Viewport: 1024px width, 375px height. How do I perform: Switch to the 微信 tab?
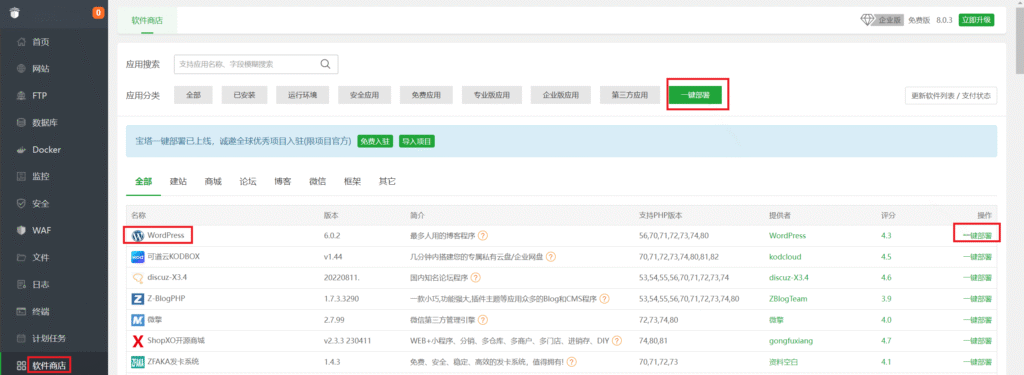(318, 182)
